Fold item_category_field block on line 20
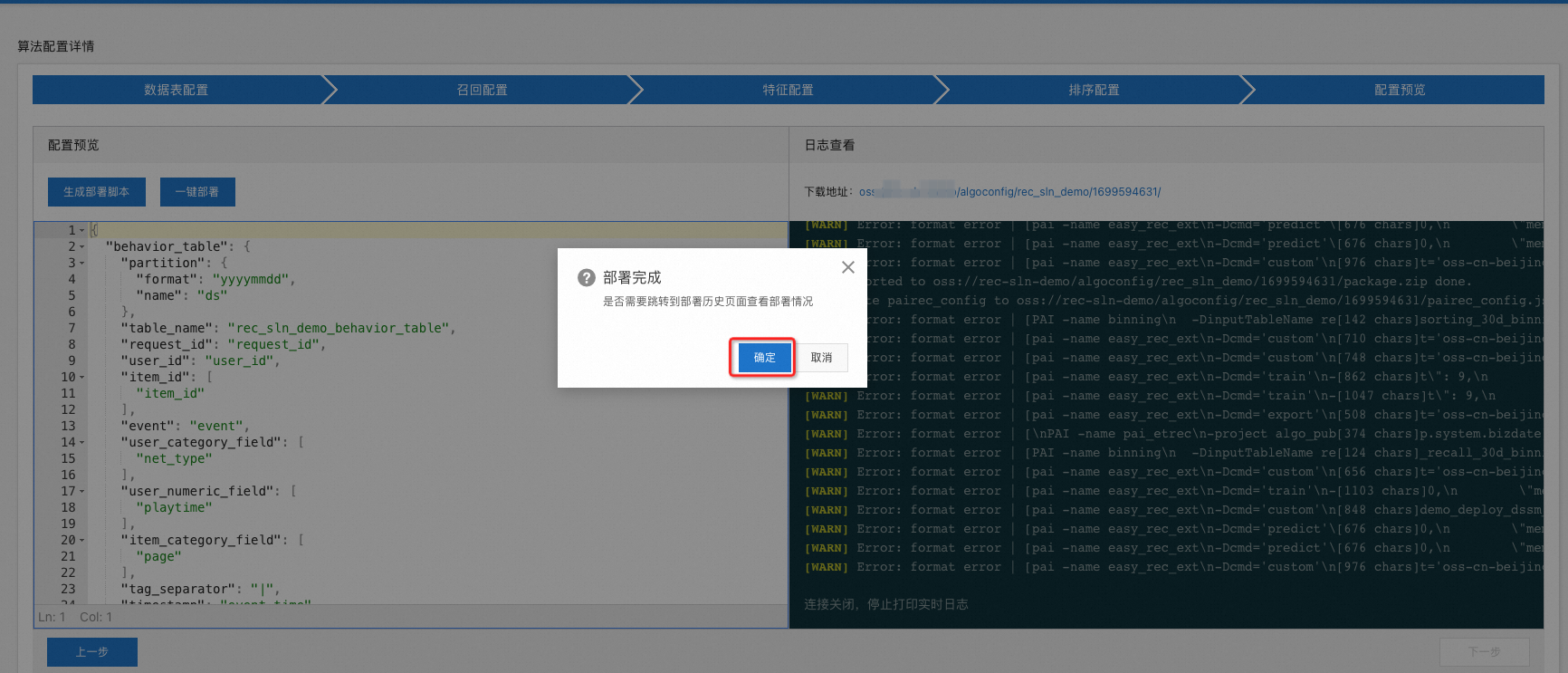1568x673 pixels. [82, 541]
